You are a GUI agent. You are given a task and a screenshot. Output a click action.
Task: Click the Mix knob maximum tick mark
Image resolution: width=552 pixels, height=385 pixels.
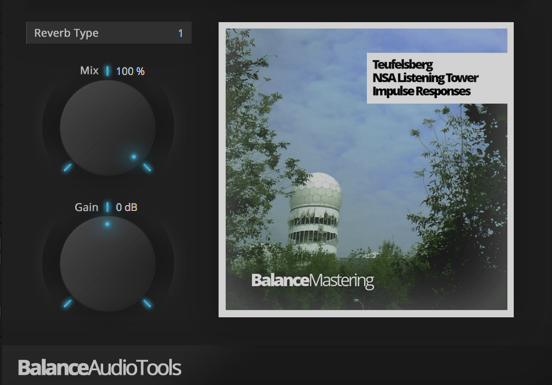pyautogui.click(x=147, y=167)
